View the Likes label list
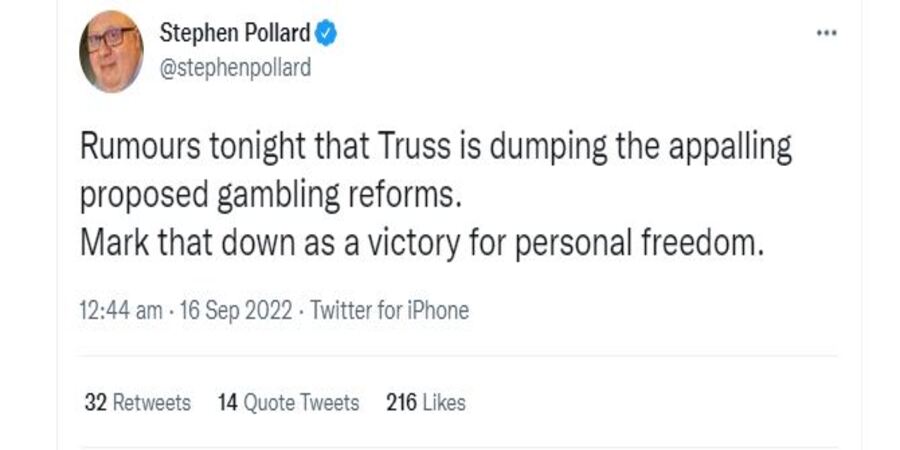The width and height of the screenshot is (900, 450). coord(444,403)
